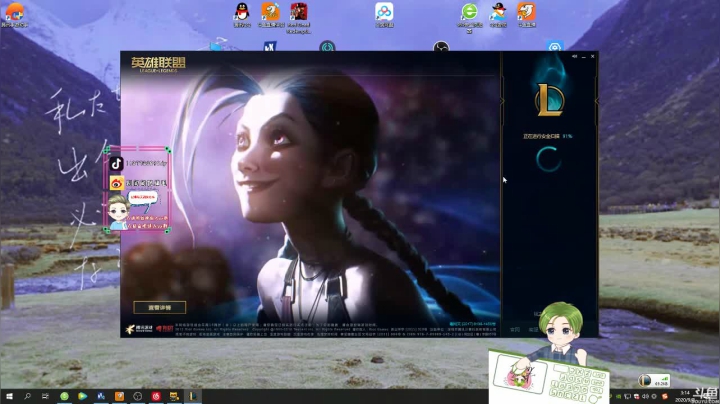This screenshot has height=404, width=720.
Task: Open volume control in system tray
Action: pos(645,396)
